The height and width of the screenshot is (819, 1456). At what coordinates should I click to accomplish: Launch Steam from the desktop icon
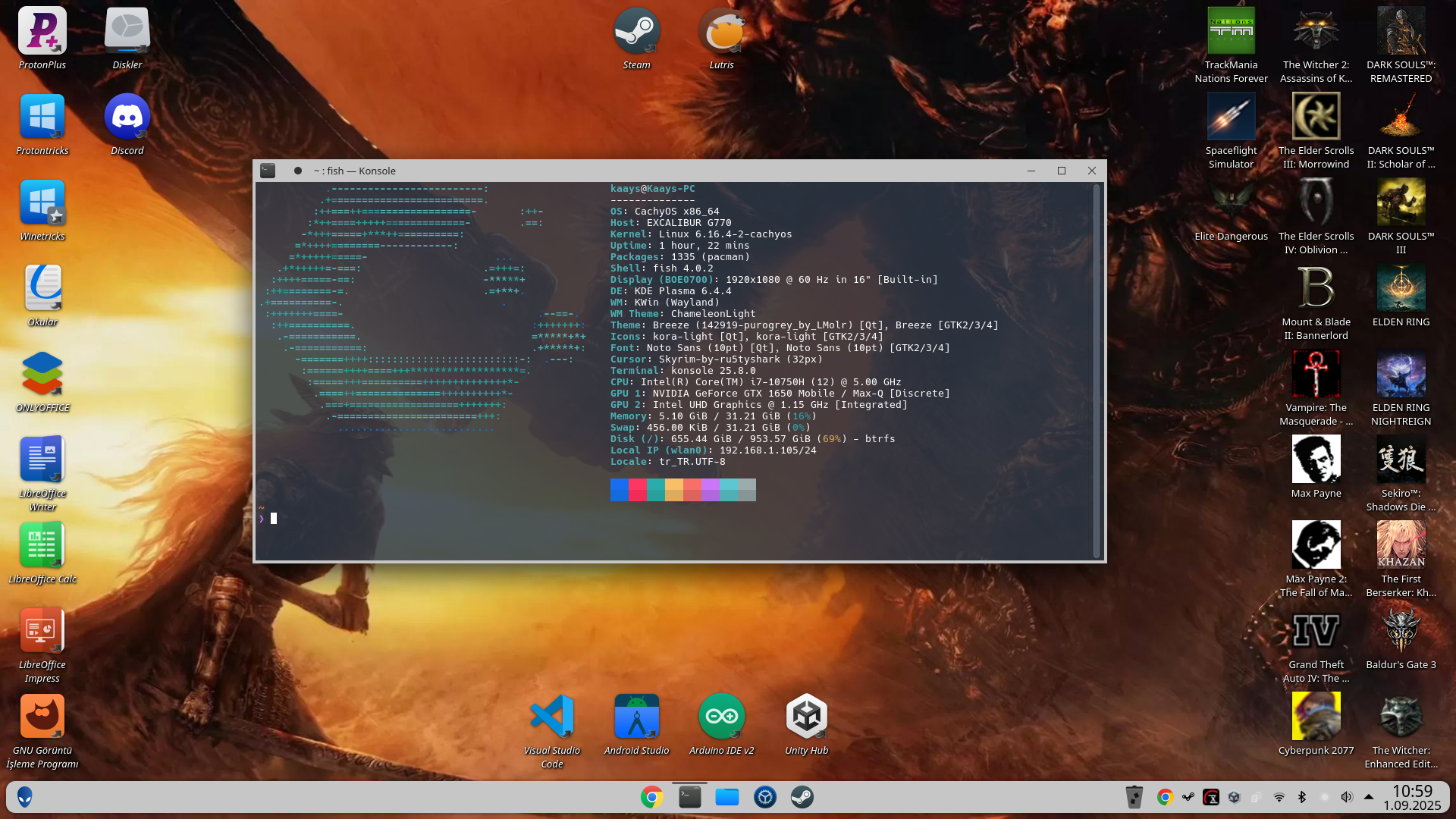(637, 32)
